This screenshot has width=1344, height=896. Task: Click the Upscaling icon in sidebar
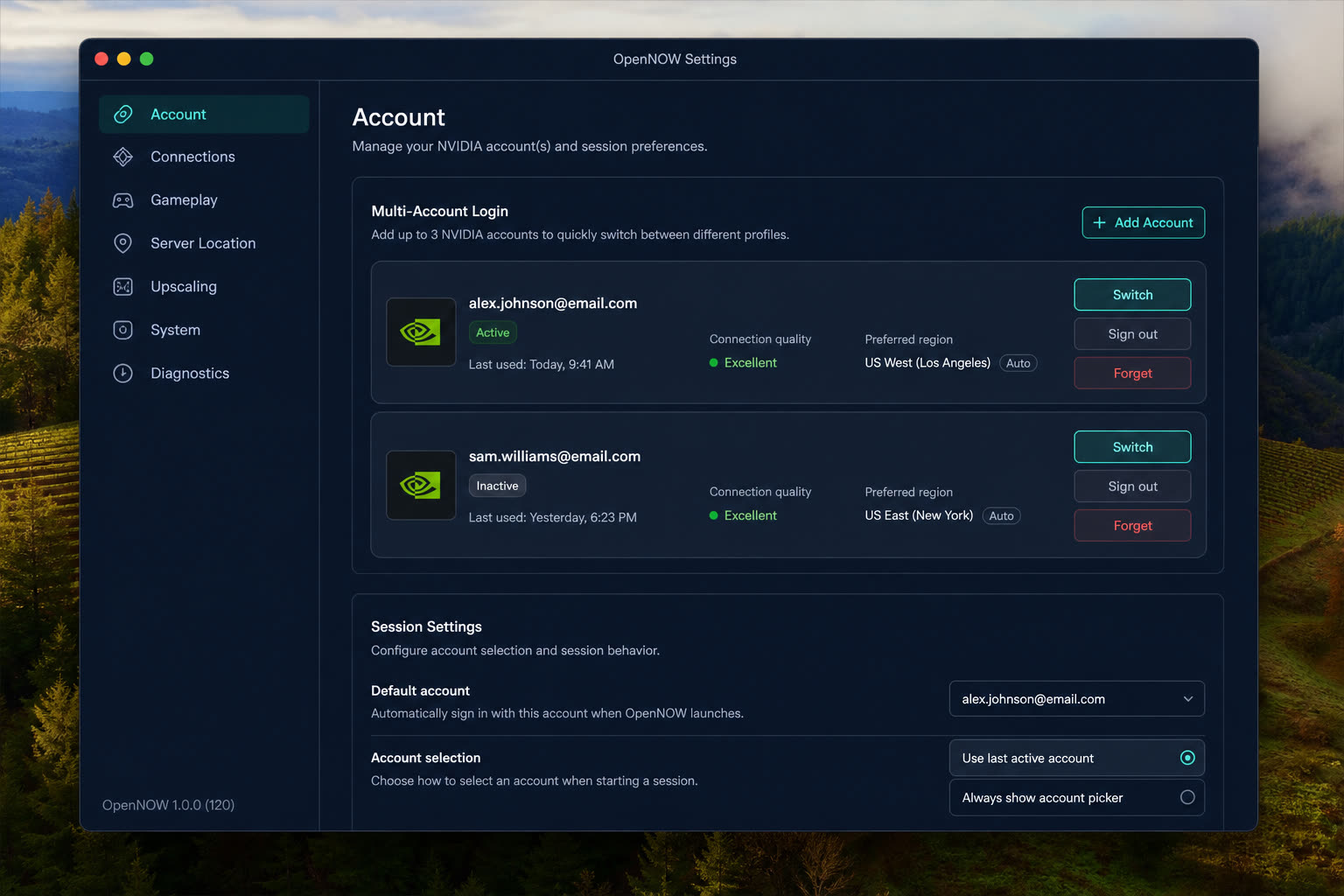pos(123,287)
